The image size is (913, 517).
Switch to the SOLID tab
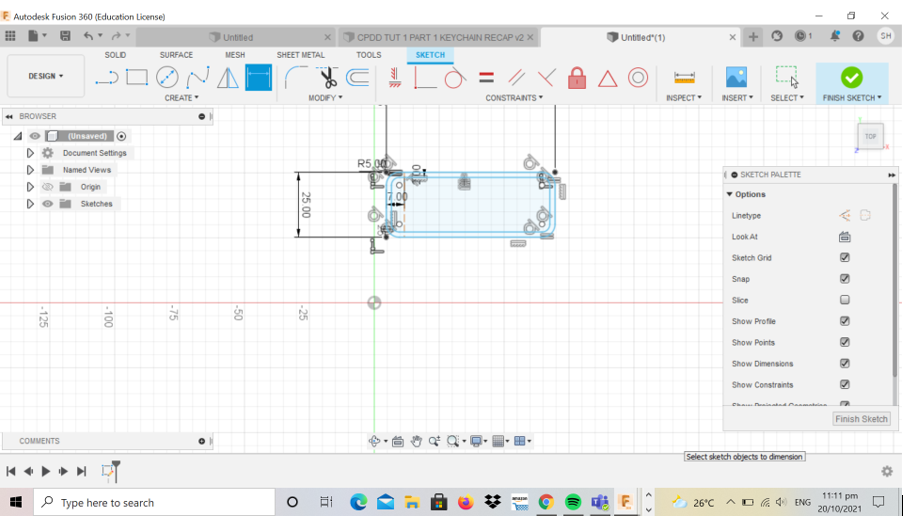pos(115,55)
